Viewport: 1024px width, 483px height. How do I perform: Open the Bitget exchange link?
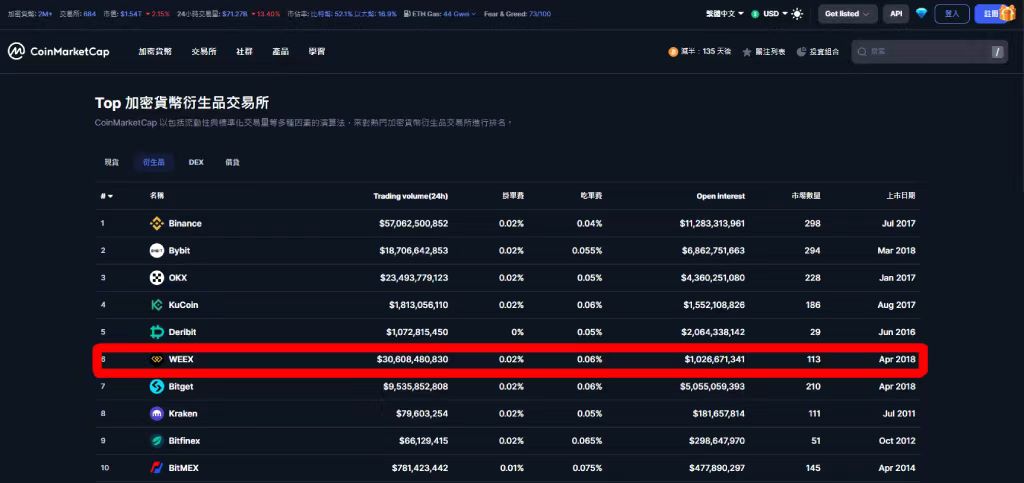(x=181, y=386)
